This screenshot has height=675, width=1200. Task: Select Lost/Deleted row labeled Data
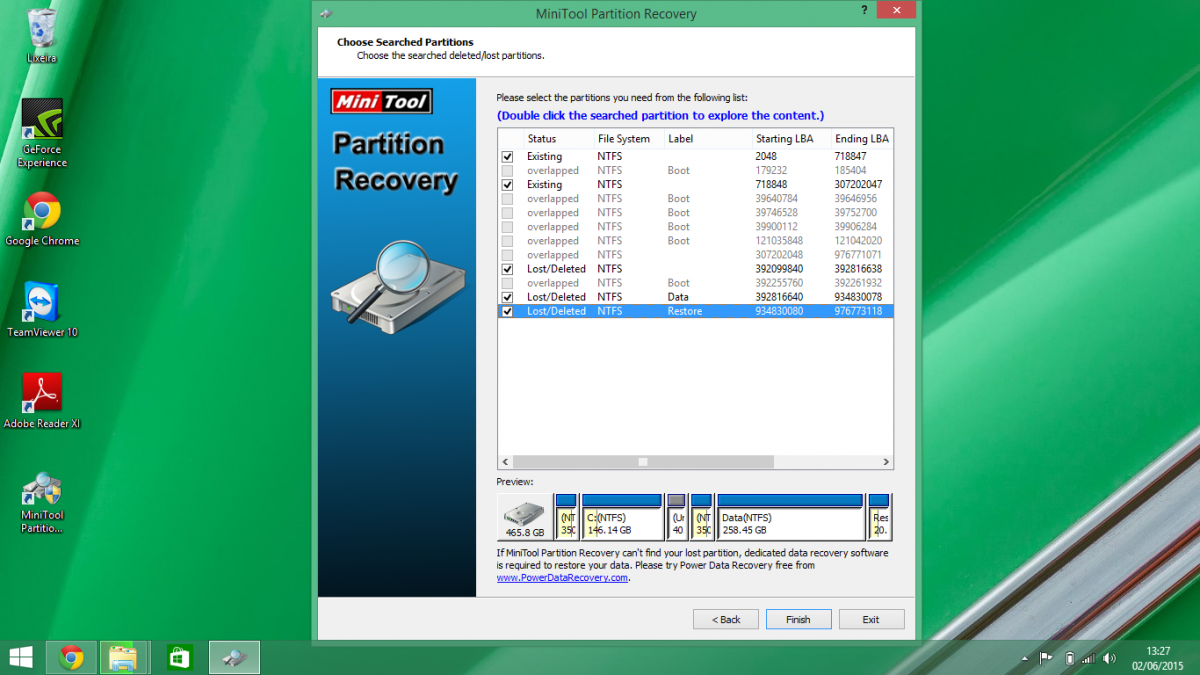click(x=695, y=297)
